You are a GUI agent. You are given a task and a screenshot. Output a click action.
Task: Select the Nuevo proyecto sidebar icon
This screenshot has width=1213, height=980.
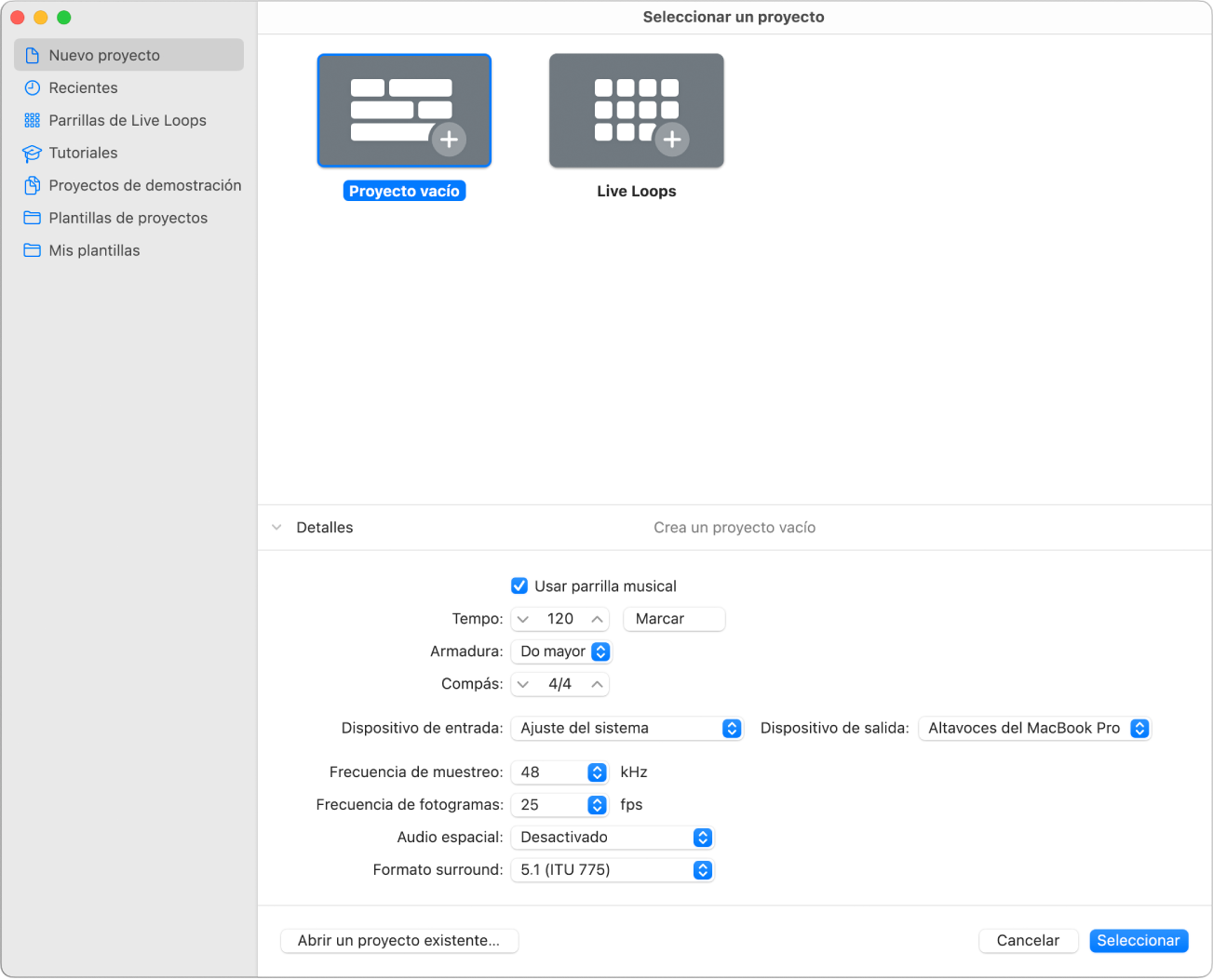tap(31, 54)
